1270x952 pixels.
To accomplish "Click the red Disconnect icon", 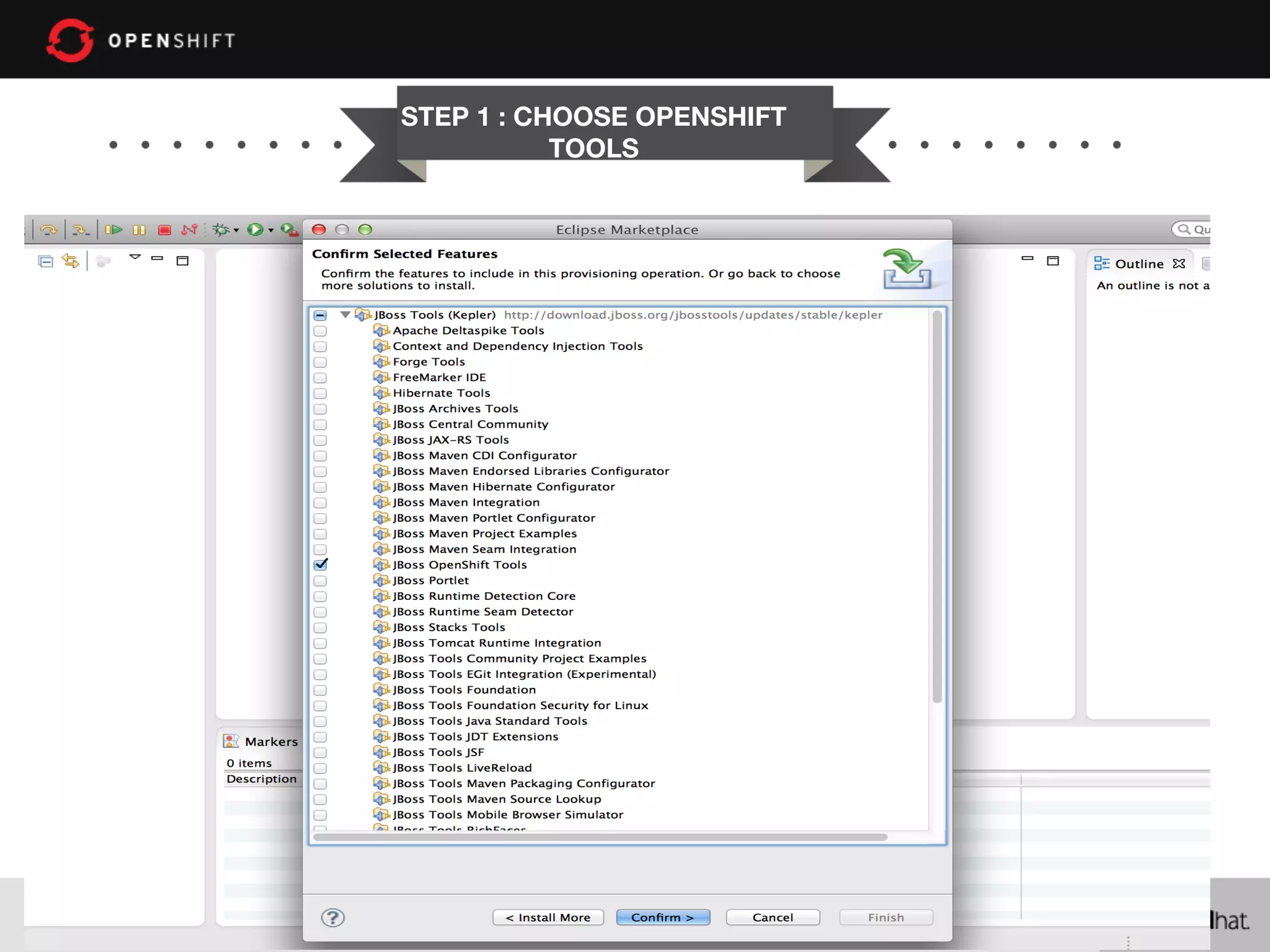I will [x=189, y=230].
